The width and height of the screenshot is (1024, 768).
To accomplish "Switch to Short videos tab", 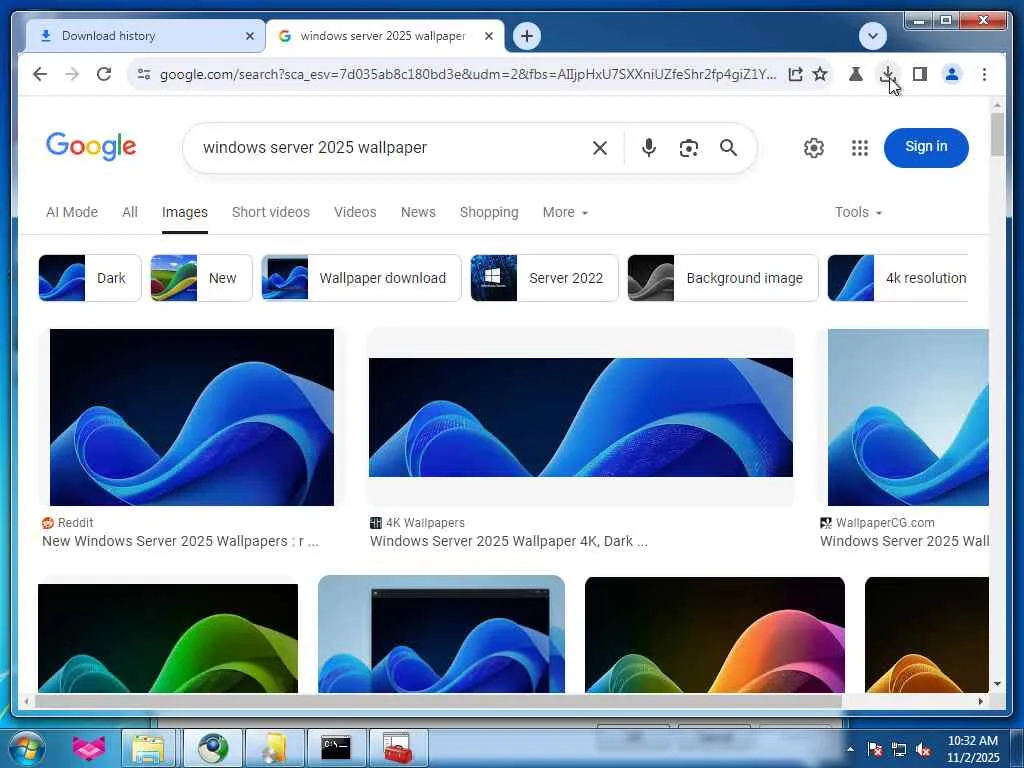I will [x=271, y=212].
